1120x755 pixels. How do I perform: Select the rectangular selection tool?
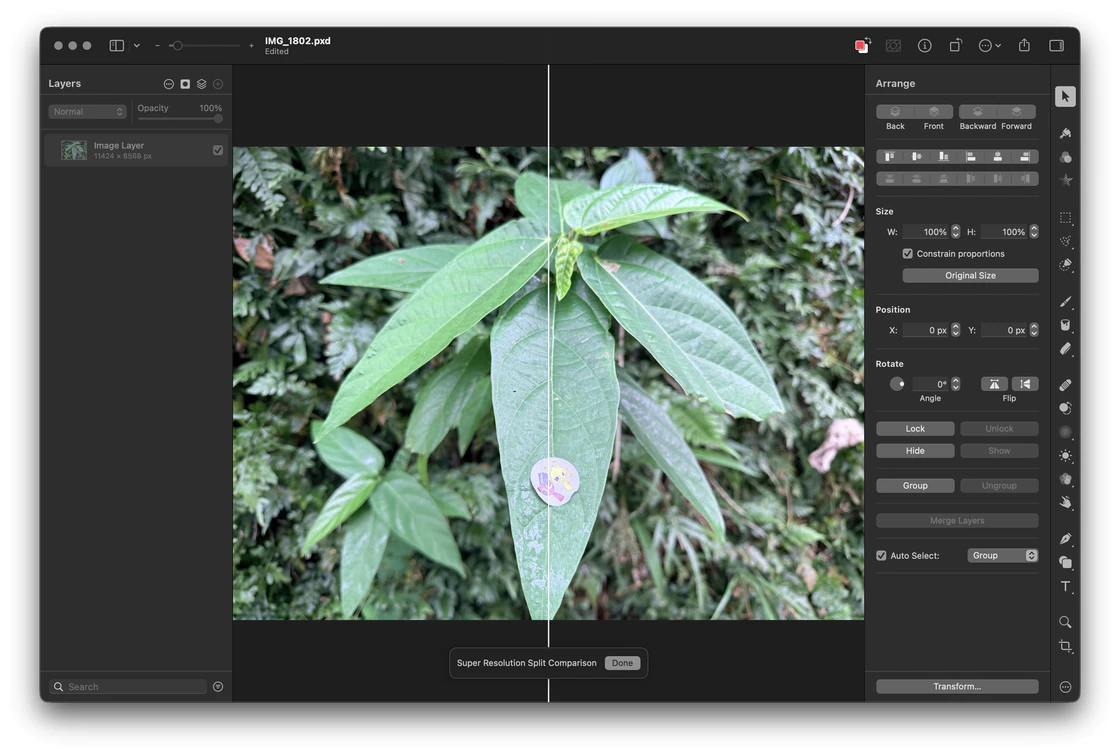coord(1065,217)
